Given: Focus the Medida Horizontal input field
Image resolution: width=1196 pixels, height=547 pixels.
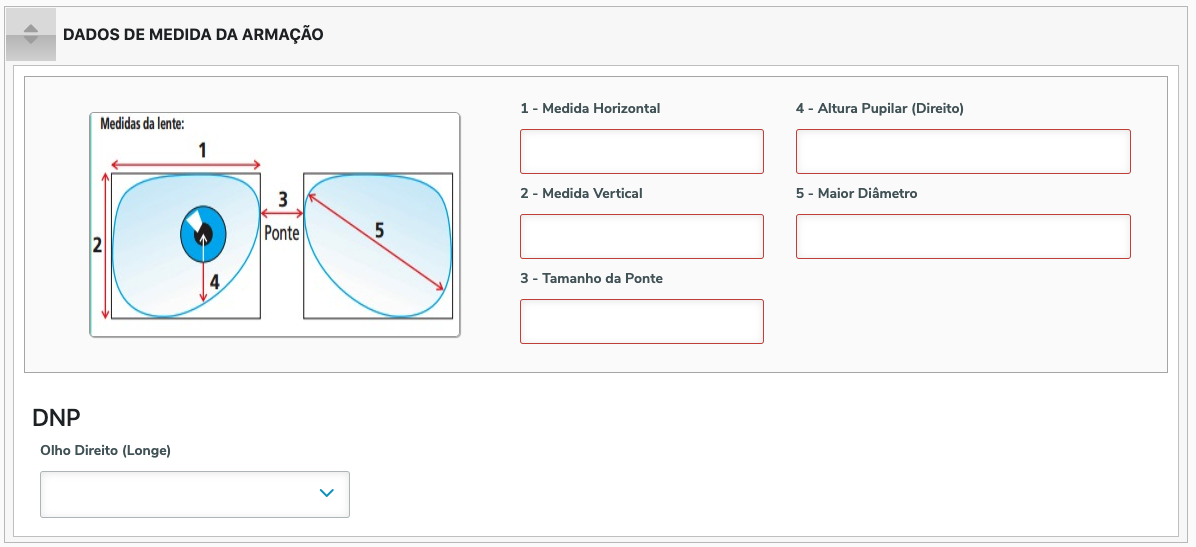Looking at the screenshot, I should pos(641,151).
